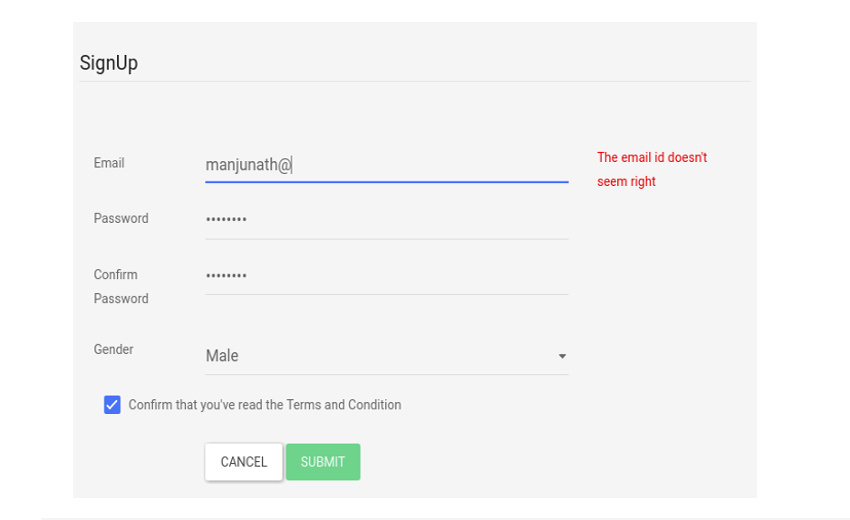The width and height of the screenshot is (850, 520).
Task: Open the Gender dropdown arrow
Action: coord(562,356)
